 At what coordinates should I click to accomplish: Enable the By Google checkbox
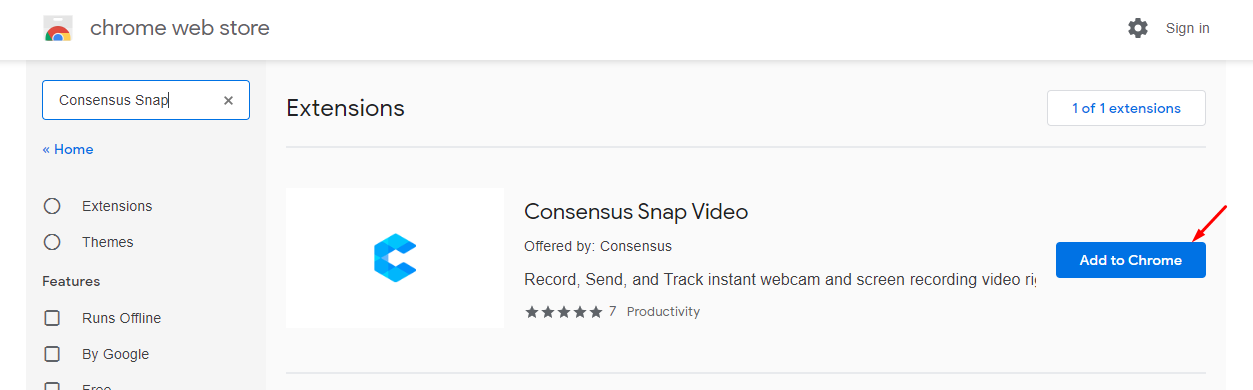tap(52, 354)
